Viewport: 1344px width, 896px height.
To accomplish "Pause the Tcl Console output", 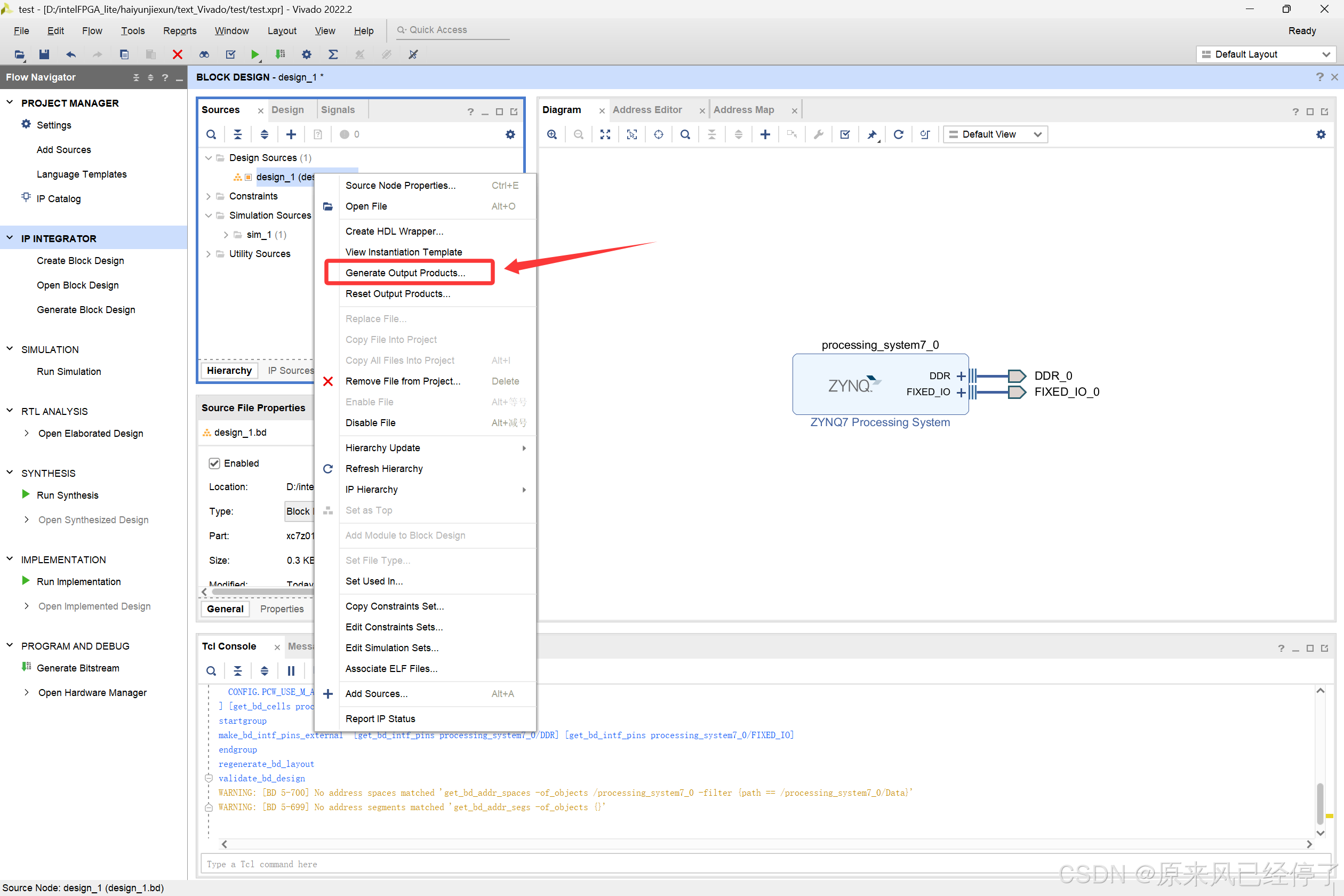I will tap(291, 671).
